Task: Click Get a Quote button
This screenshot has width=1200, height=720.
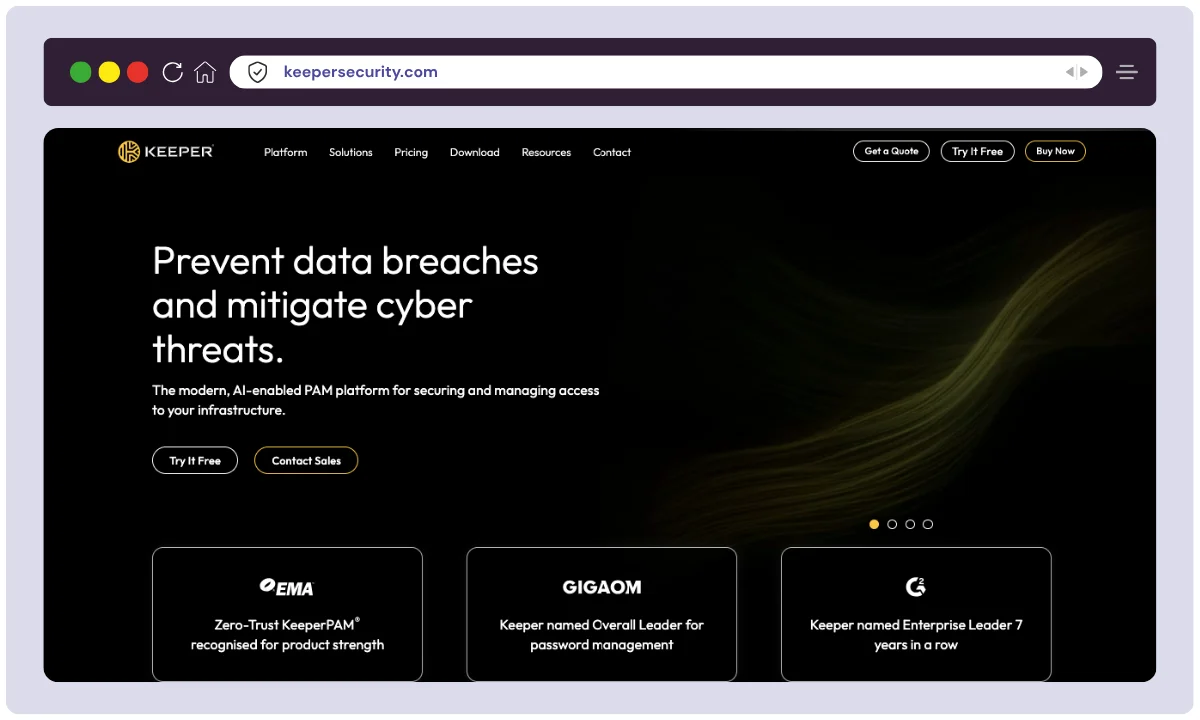Action: (x=891, y=151)
